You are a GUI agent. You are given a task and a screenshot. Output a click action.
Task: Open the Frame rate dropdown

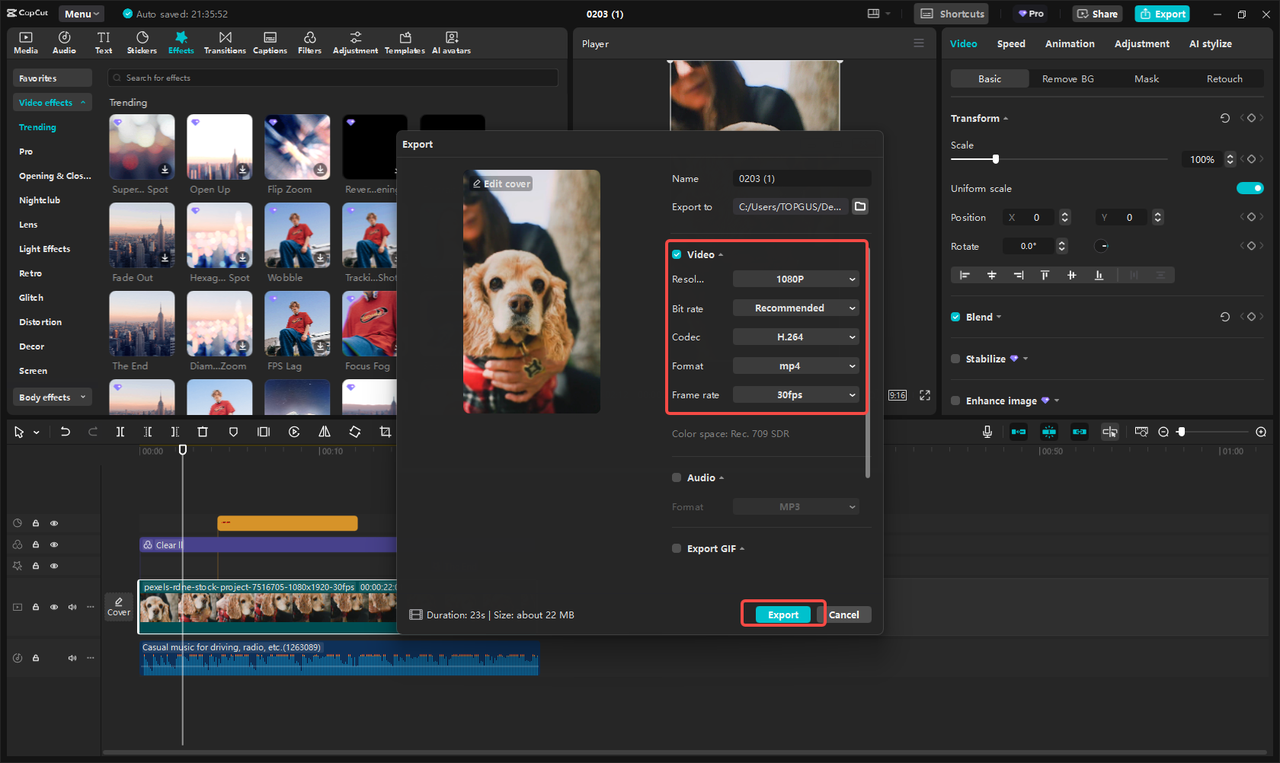(x=795, y=394)
